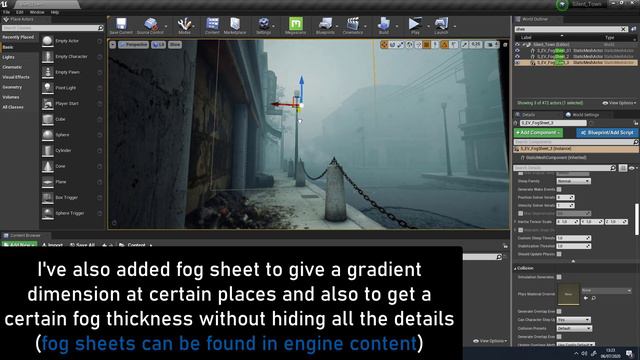This screenshot has width=640, height=360.
Task: Open the Window menu
Action: 37,12
